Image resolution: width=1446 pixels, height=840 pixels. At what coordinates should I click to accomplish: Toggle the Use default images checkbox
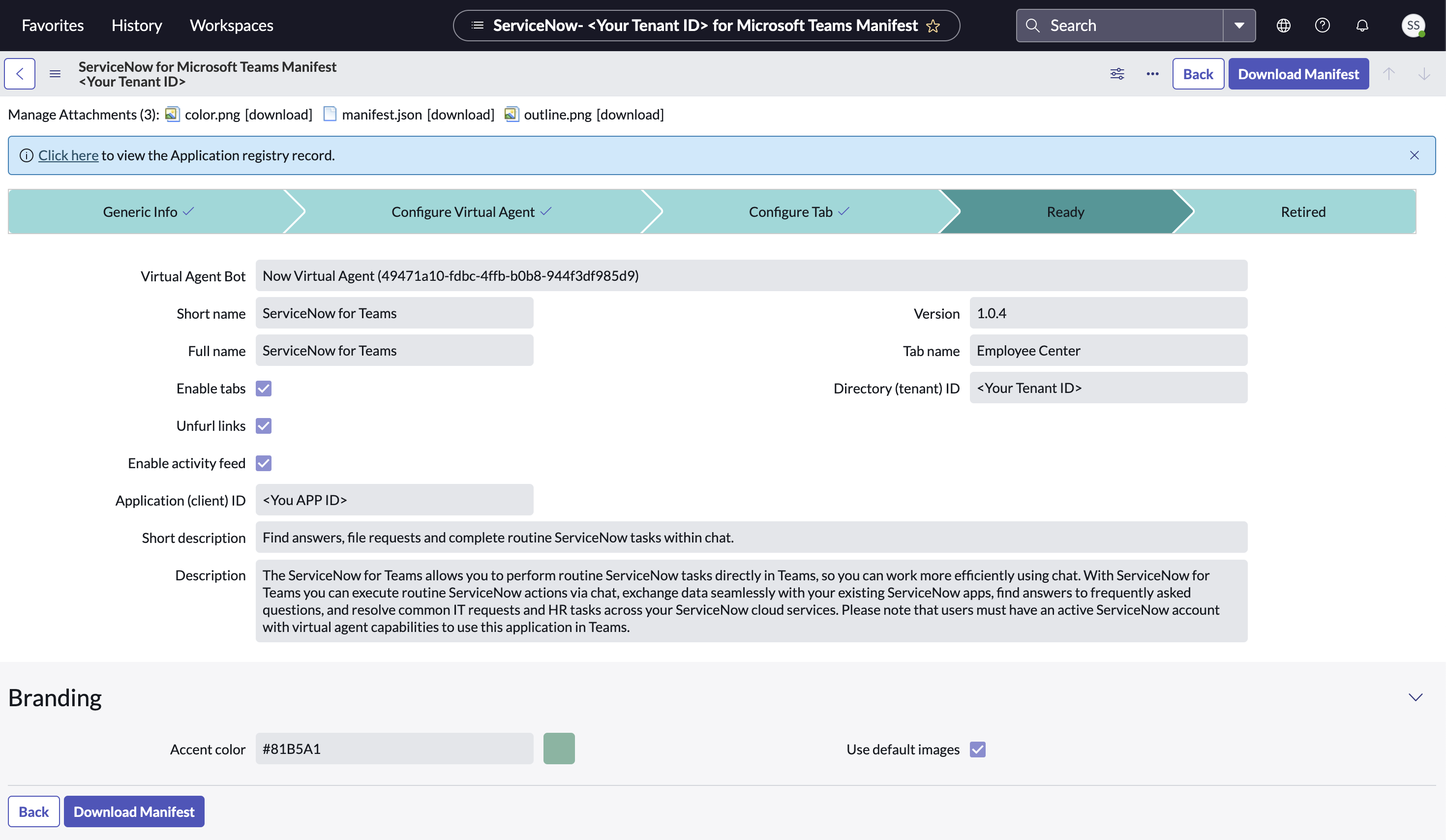(x=978, y=750)
